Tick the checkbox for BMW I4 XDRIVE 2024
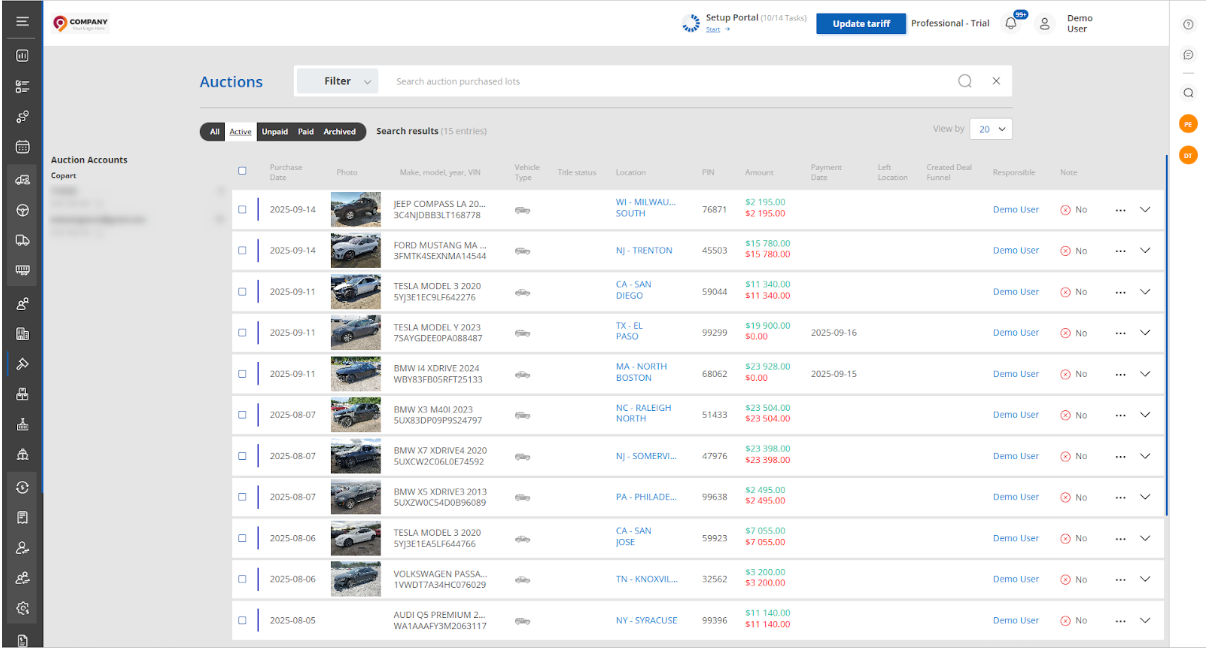 click(242, 374)
